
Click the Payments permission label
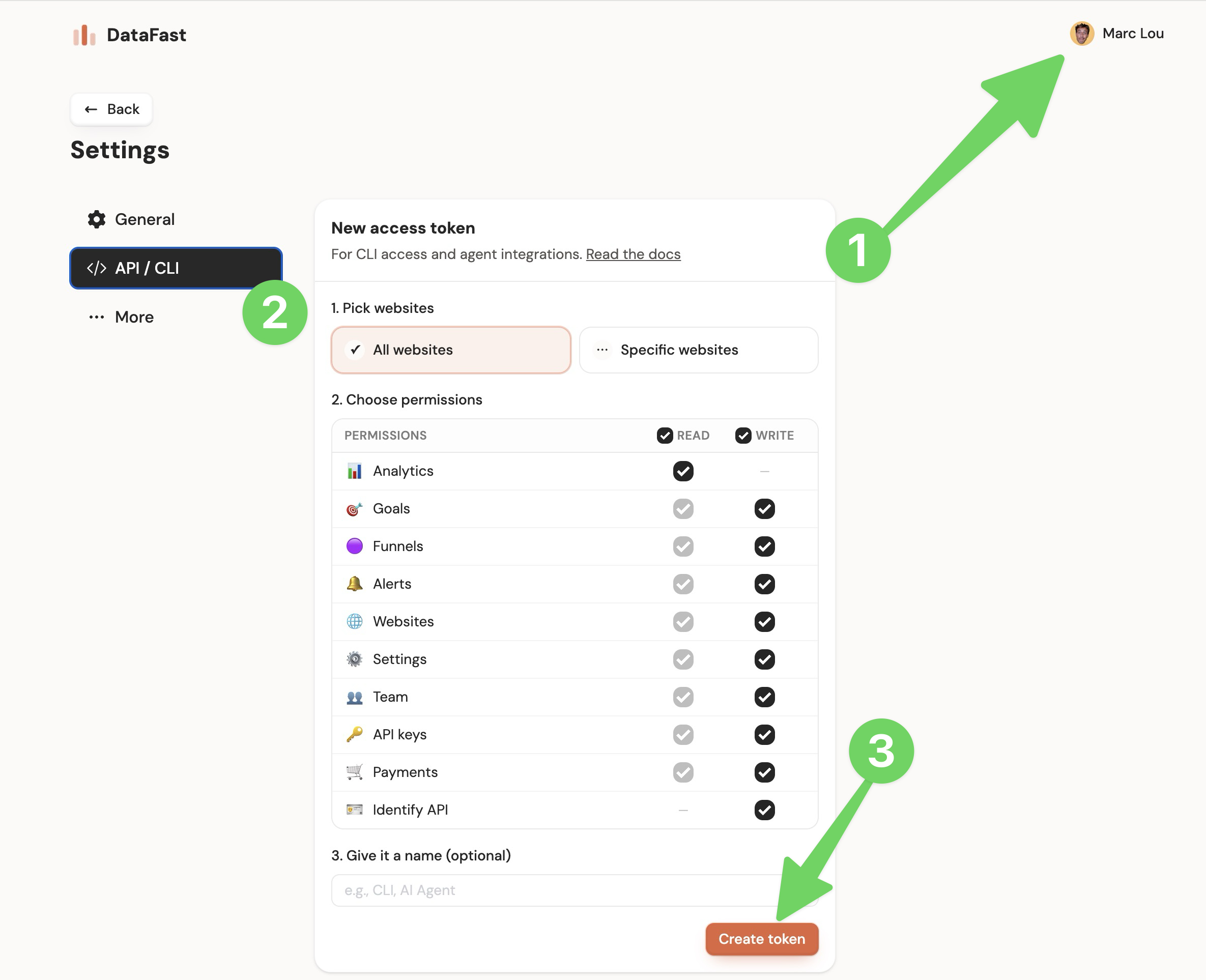tap(405, 772)
